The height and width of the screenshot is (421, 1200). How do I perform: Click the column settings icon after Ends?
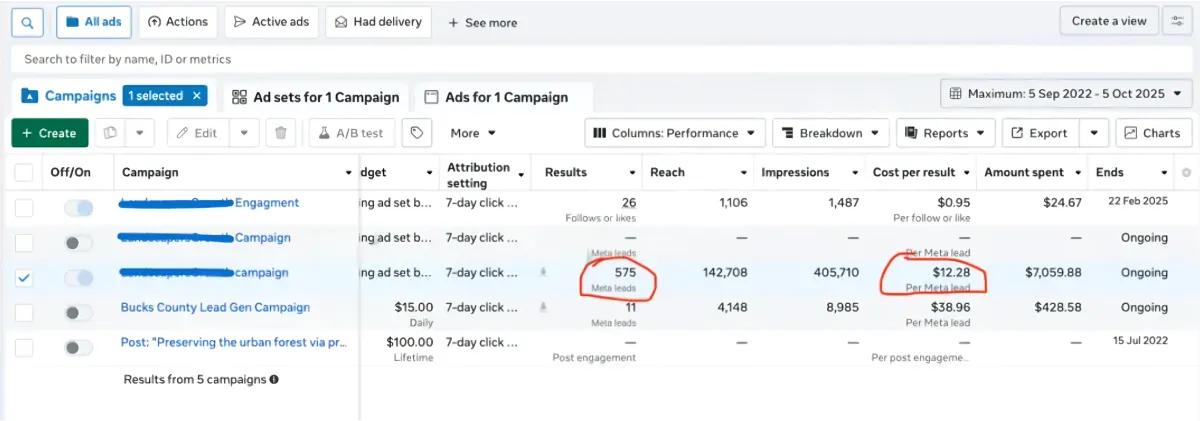tap(1186, 173)
